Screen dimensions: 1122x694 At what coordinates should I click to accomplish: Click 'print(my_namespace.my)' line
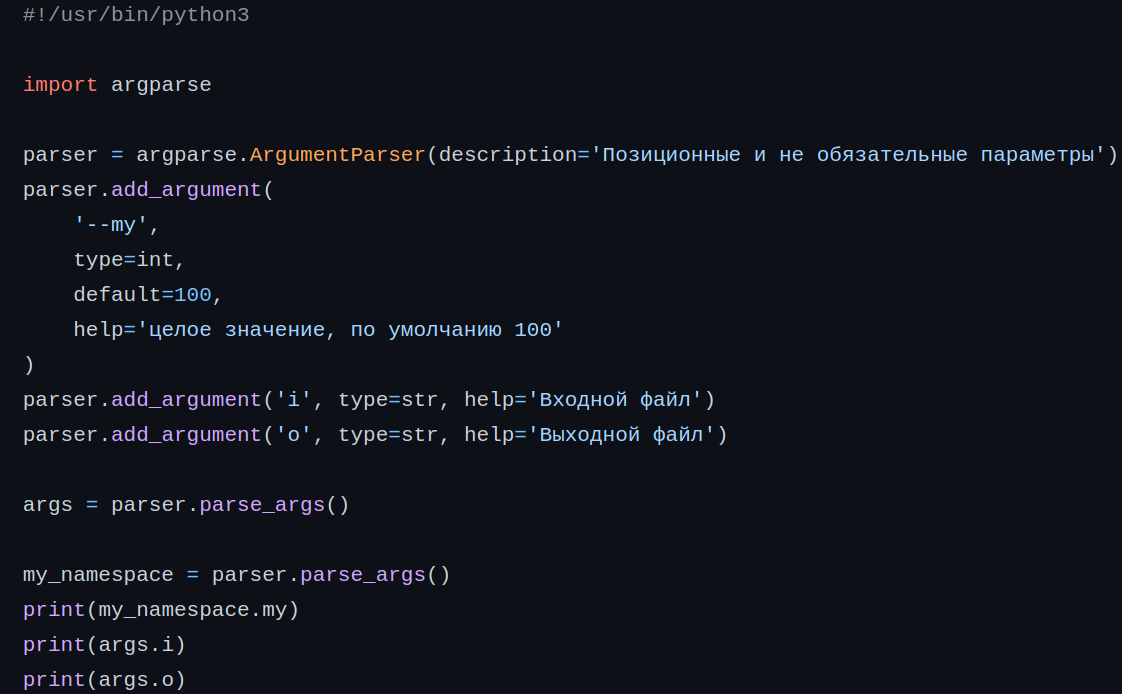161,611
